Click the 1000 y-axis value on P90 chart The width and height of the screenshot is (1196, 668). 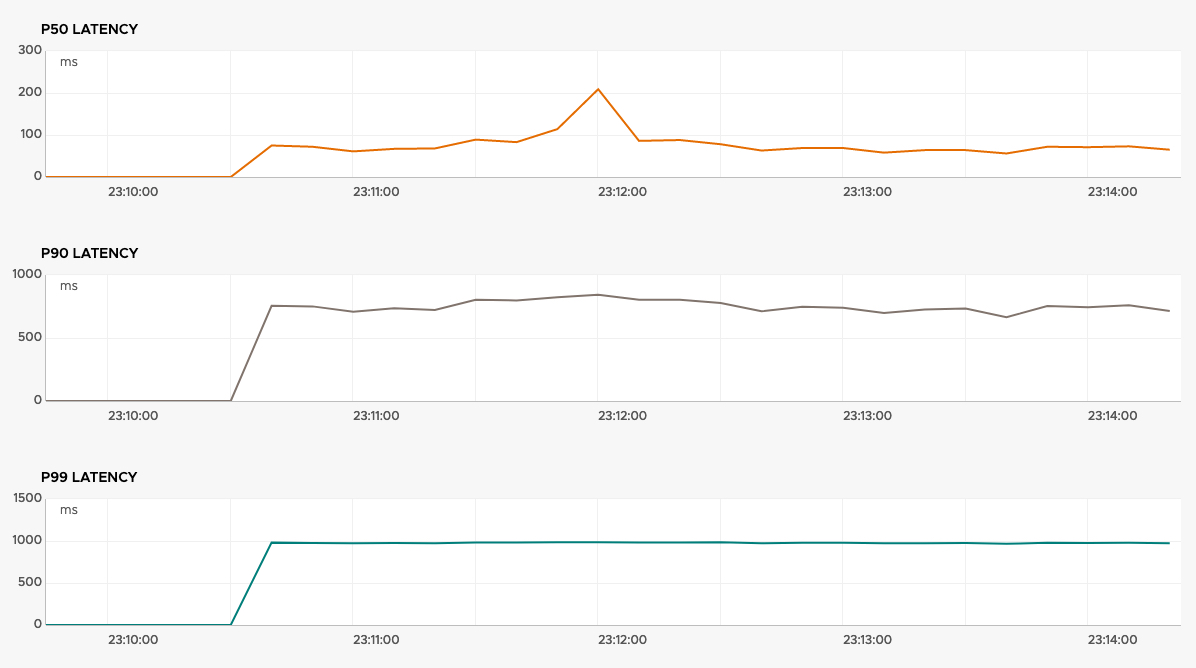click(27, 275)
